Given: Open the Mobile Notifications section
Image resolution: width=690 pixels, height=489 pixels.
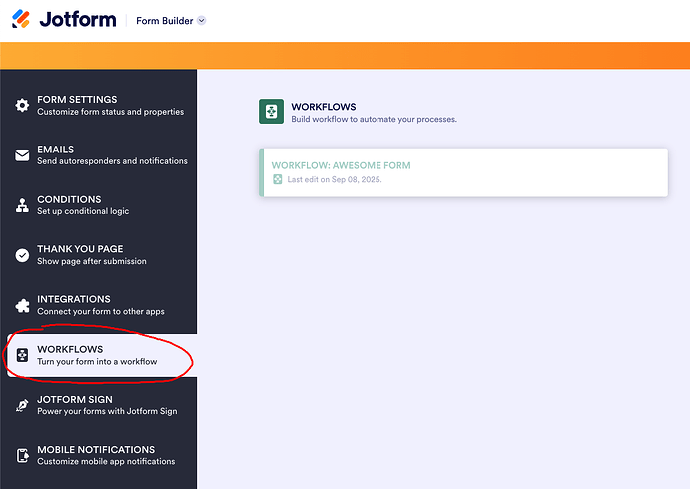Looking at the screenshot, I should [99, 455].
